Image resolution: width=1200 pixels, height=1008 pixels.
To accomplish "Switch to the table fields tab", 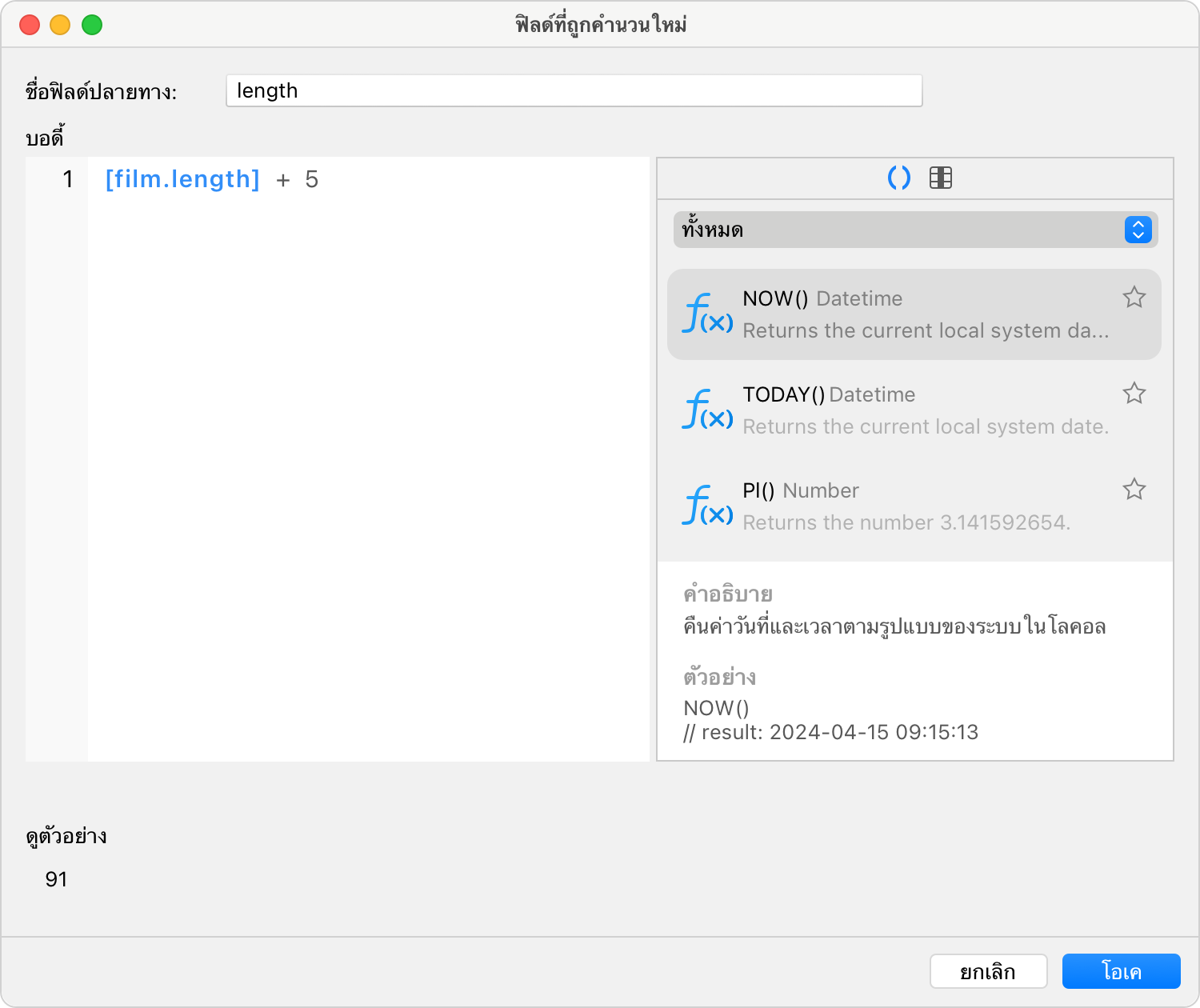I will 941,178.
